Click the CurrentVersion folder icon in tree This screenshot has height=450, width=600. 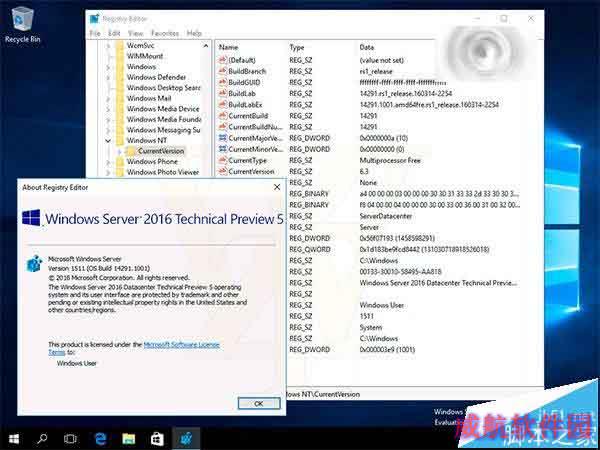(x=131, y=151)
